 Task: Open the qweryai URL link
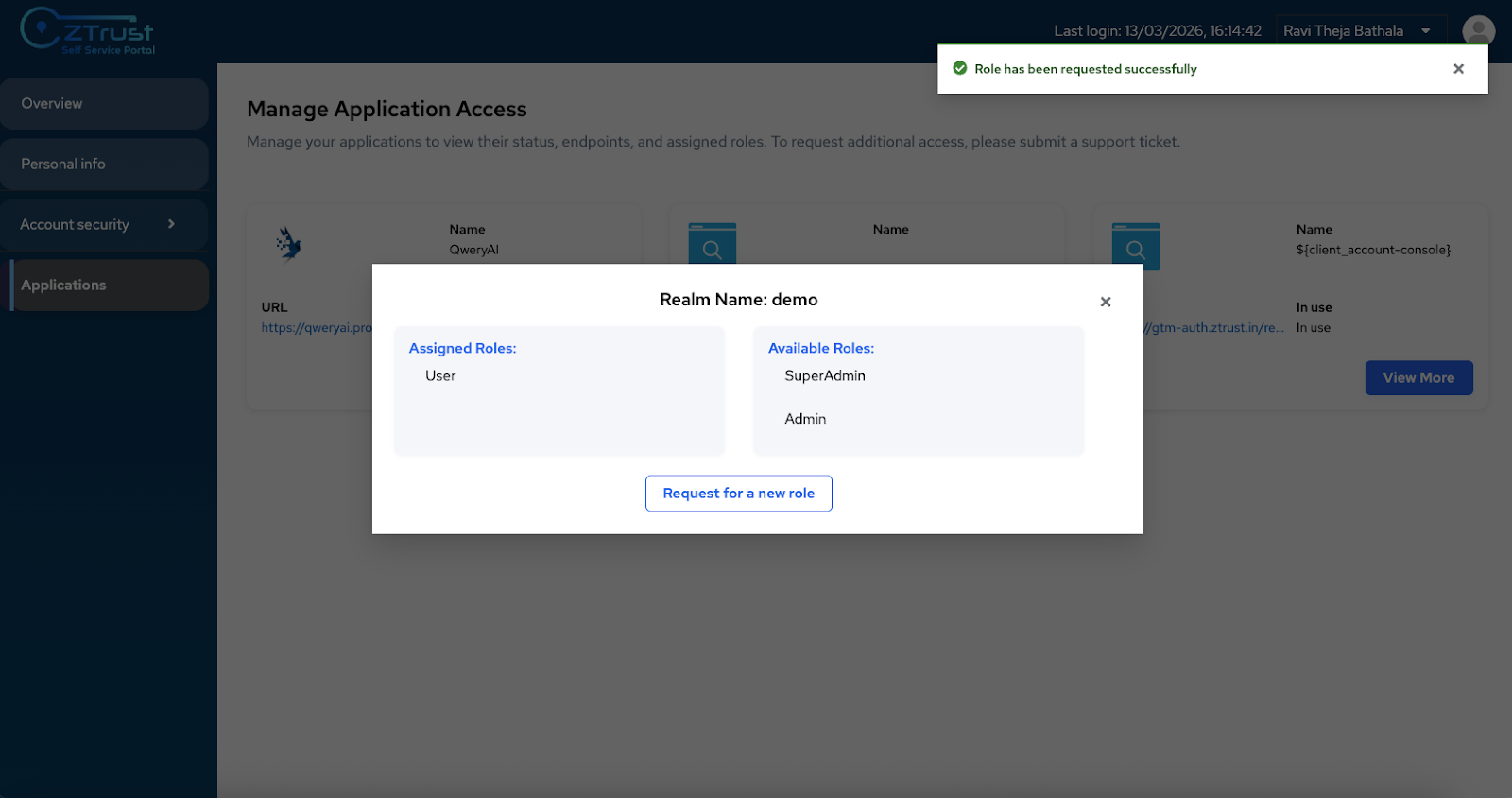(317, 328)
